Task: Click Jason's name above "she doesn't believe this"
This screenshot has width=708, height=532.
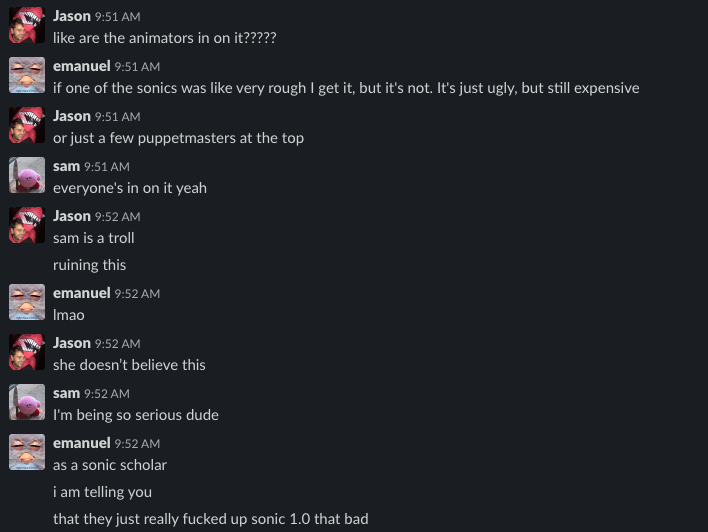Action: 72,343
